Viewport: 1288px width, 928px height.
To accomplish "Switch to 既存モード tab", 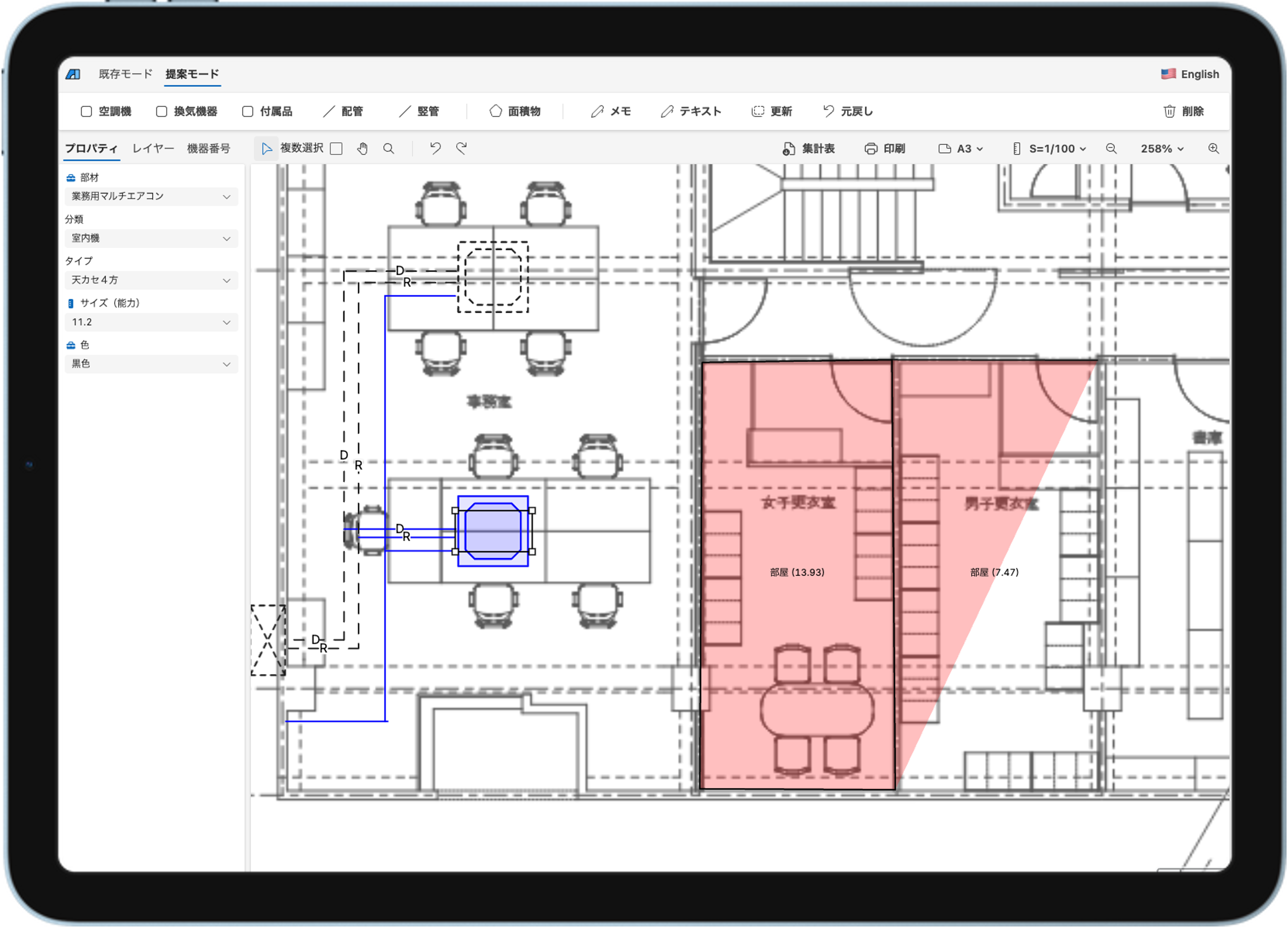I will (126, 74).
